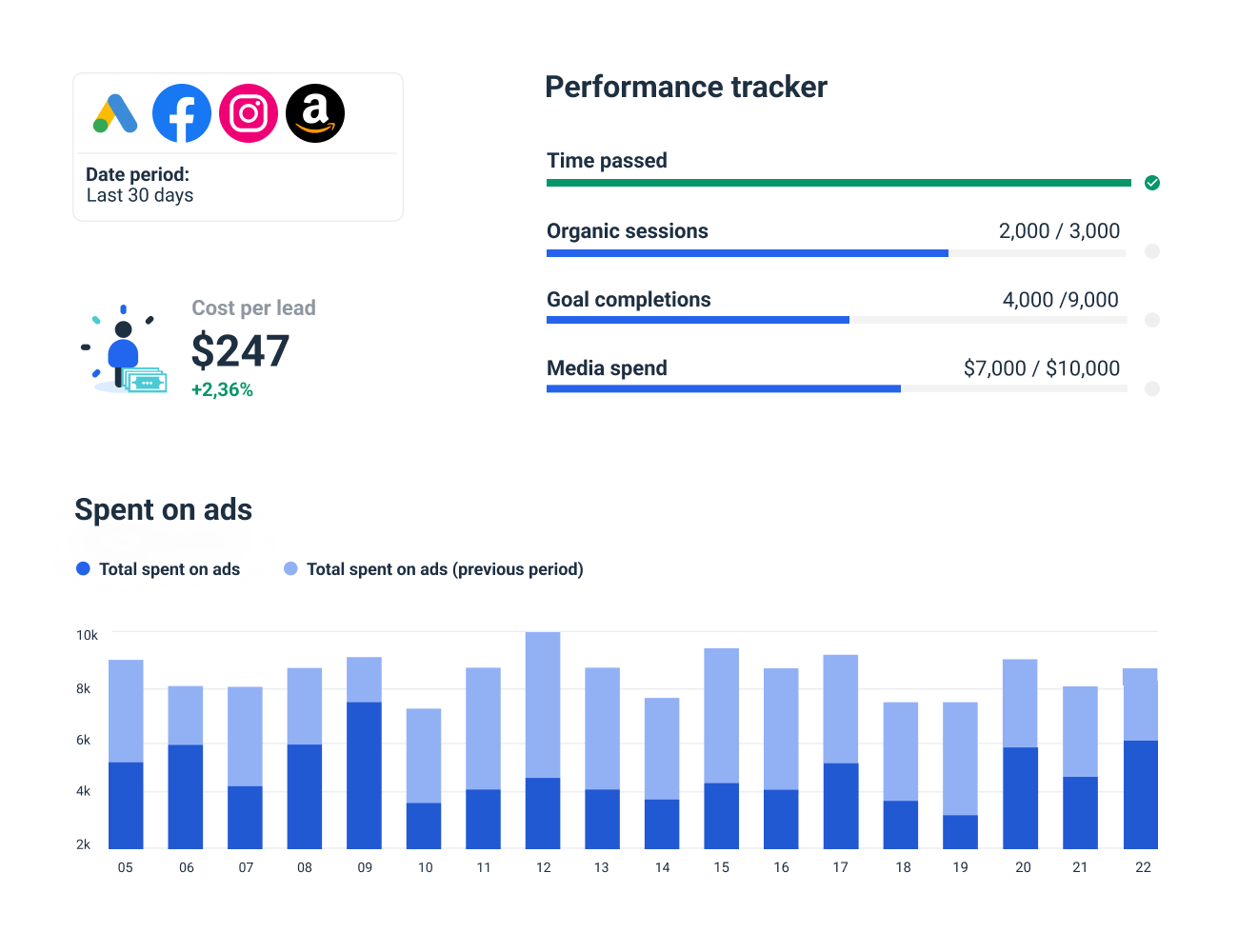Click the green checkmark on Time passed
This screenshot has width=1238, height=952.
pyautogui.click(x=1152, y=183)
